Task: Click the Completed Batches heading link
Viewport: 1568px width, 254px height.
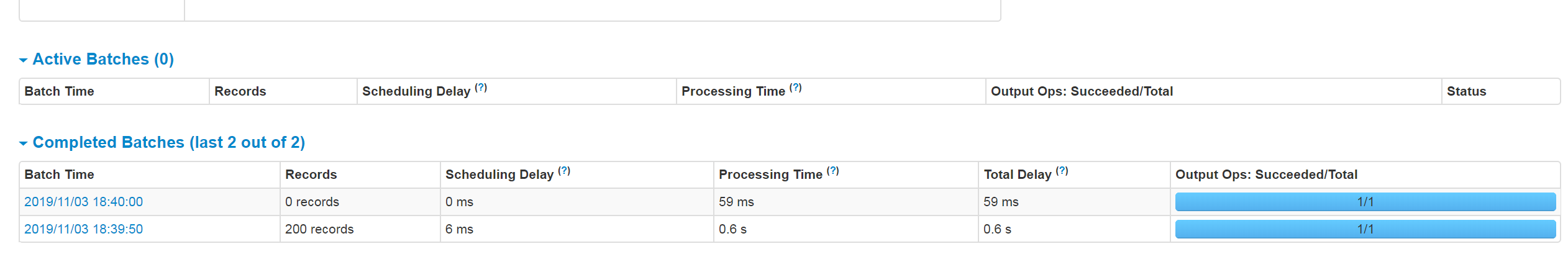Action: click(169, 142)
